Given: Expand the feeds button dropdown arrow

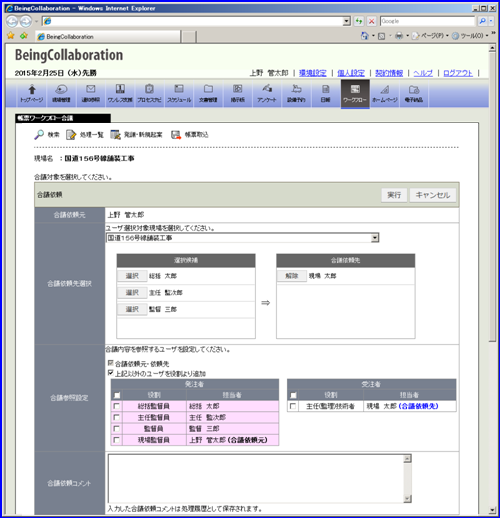Looking at the screenshot, I should [x=390, y=36].
